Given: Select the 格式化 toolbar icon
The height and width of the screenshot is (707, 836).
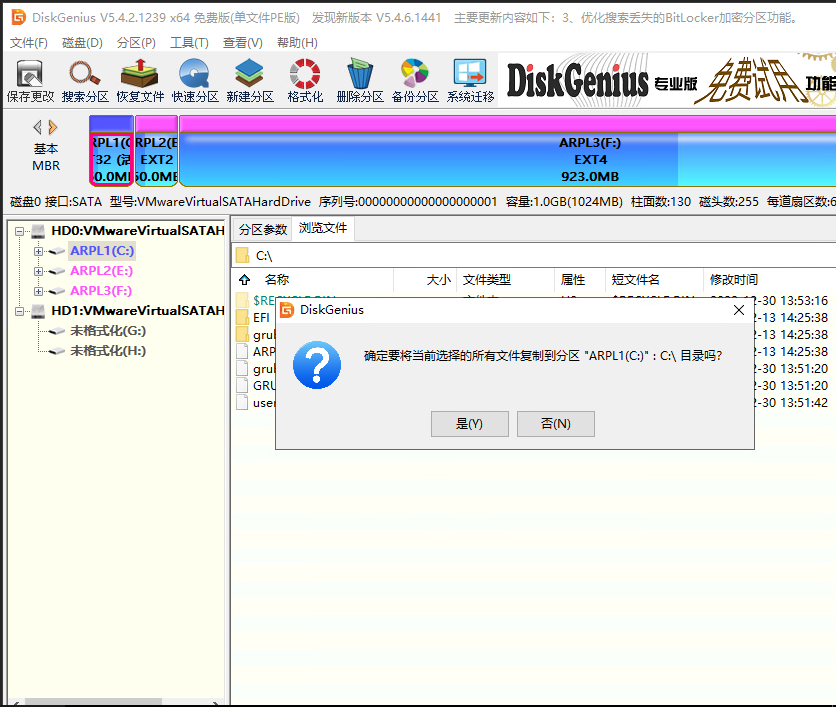Looking at the screenshot, I should 303,78.
